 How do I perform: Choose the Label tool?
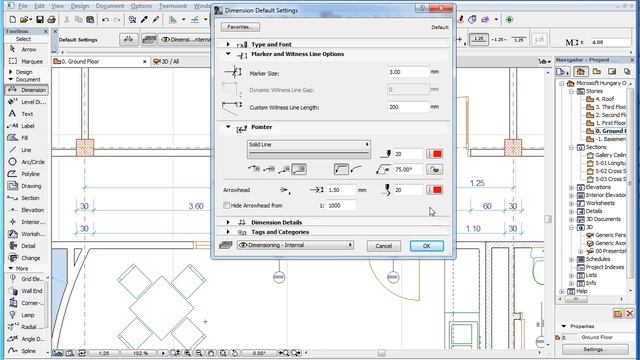tap(22, 126)
